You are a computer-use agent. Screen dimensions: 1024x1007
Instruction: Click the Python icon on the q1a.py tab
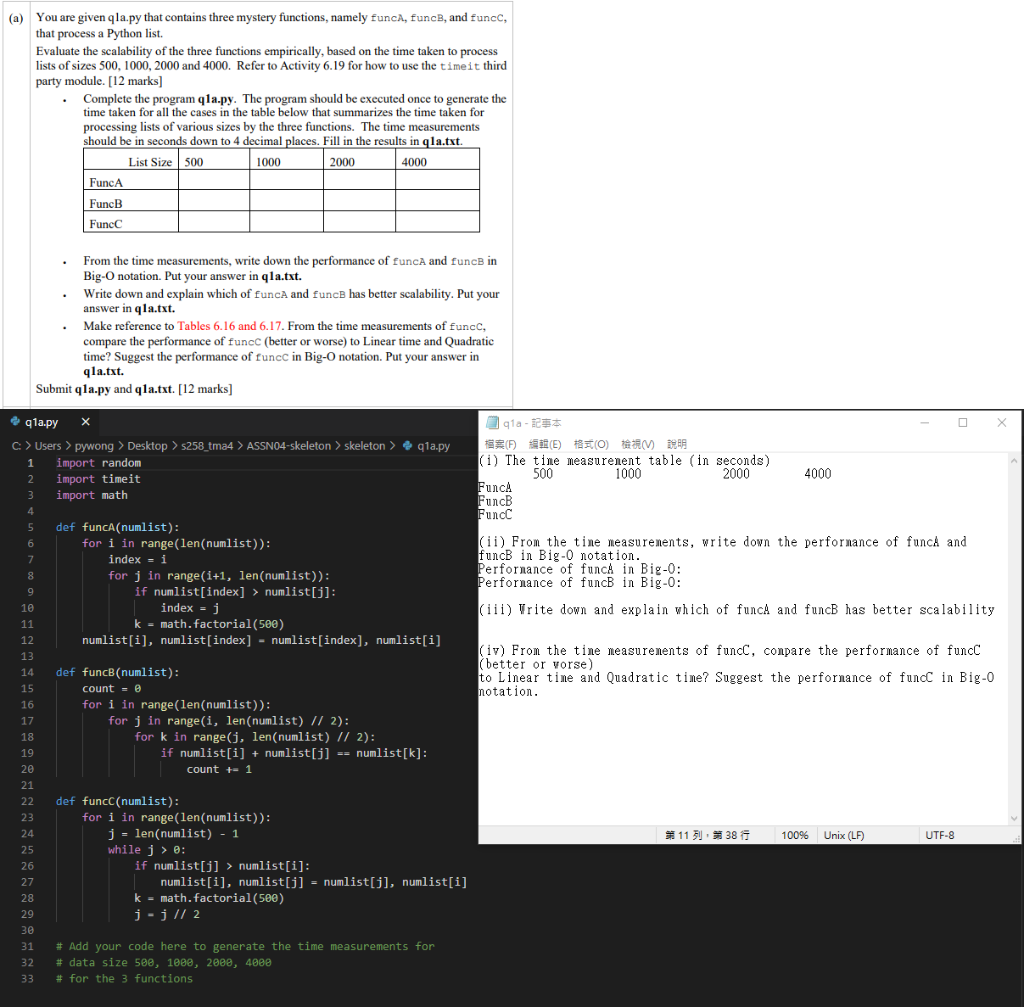(x=14, y=422)
